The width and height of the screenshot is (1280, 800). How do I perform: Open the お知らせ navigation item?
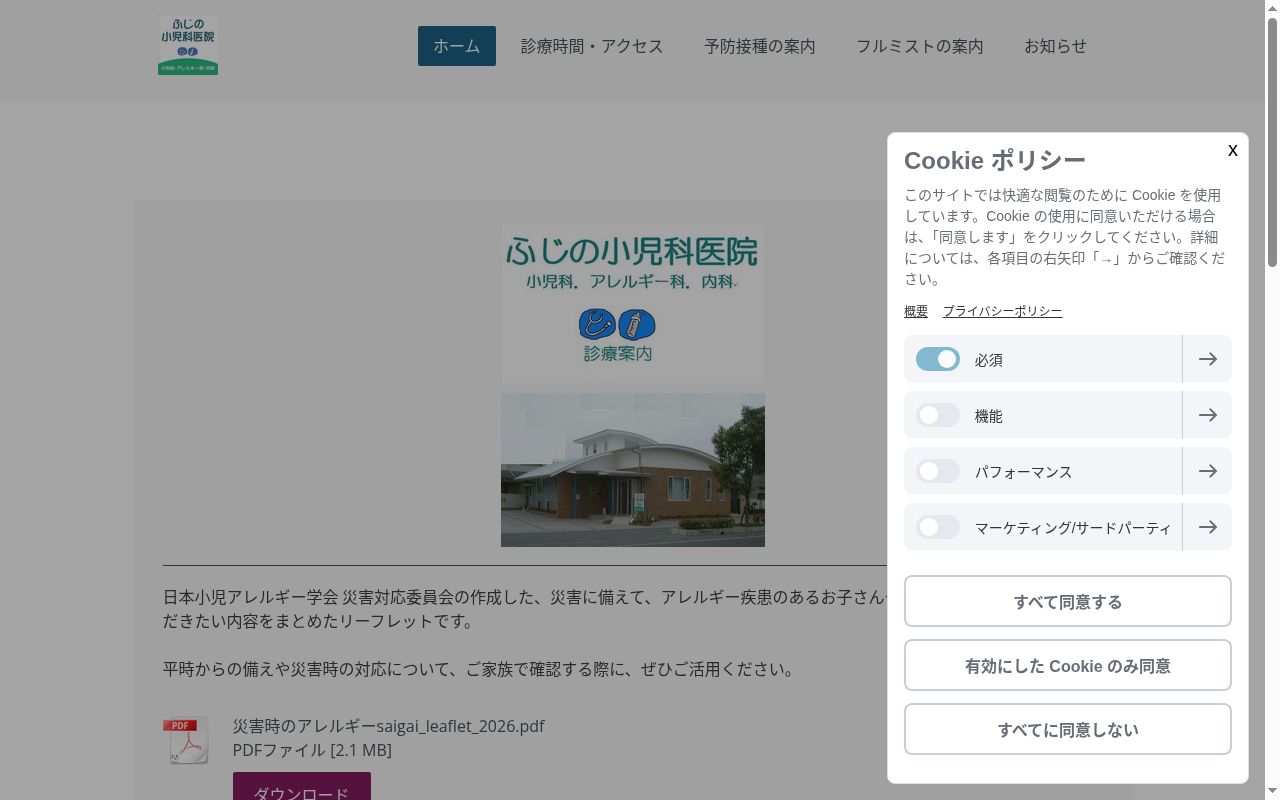pyautogui.click(x=1055, y=46)
